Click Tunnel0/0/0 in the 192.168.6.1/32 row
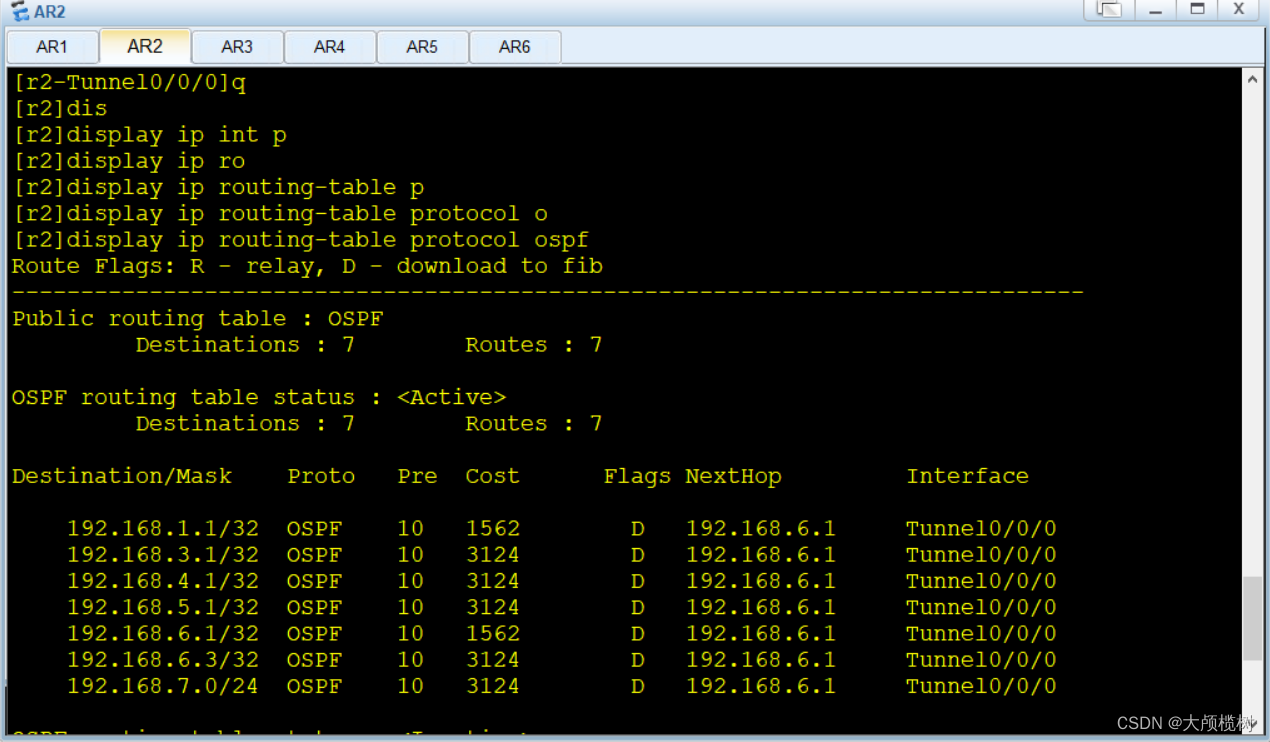 (981, 633)
